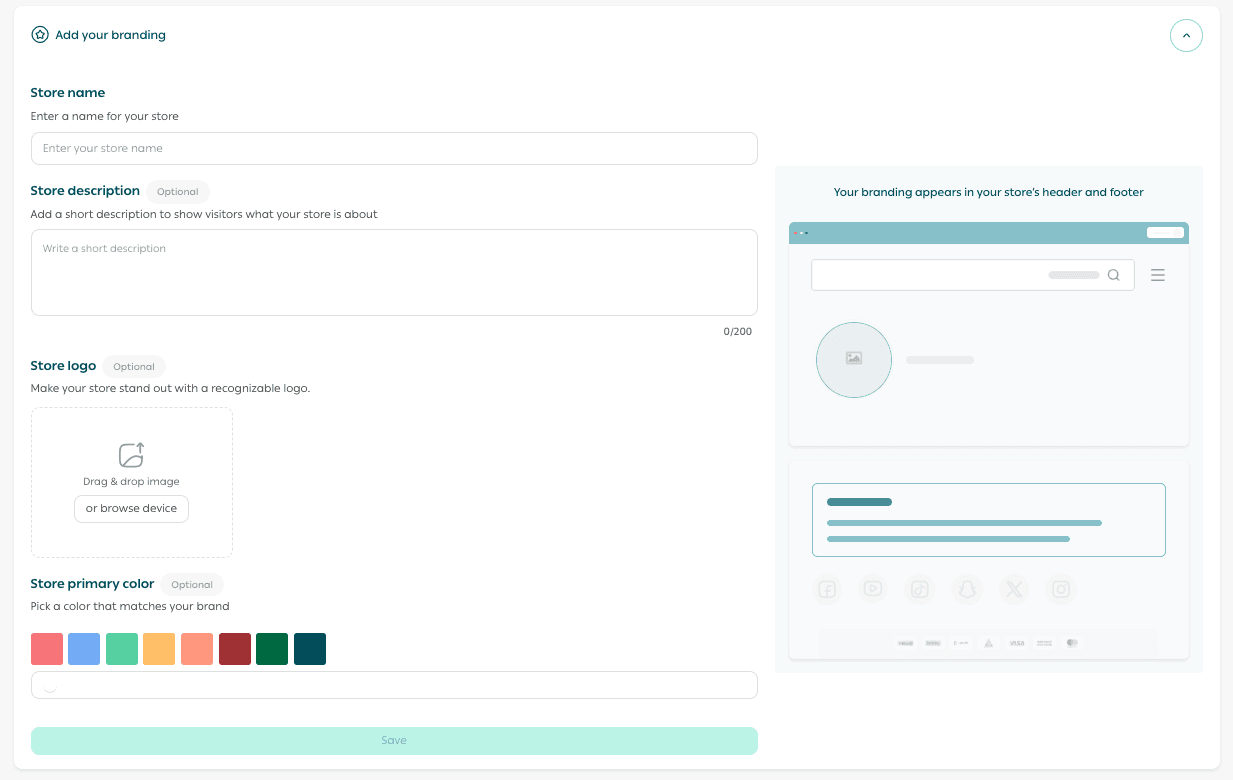Image resolution: width=1233 pixels, height=780 pixels.
Task: Click the image upload icon in logo dropzone
Action: [x=131, y=455]
